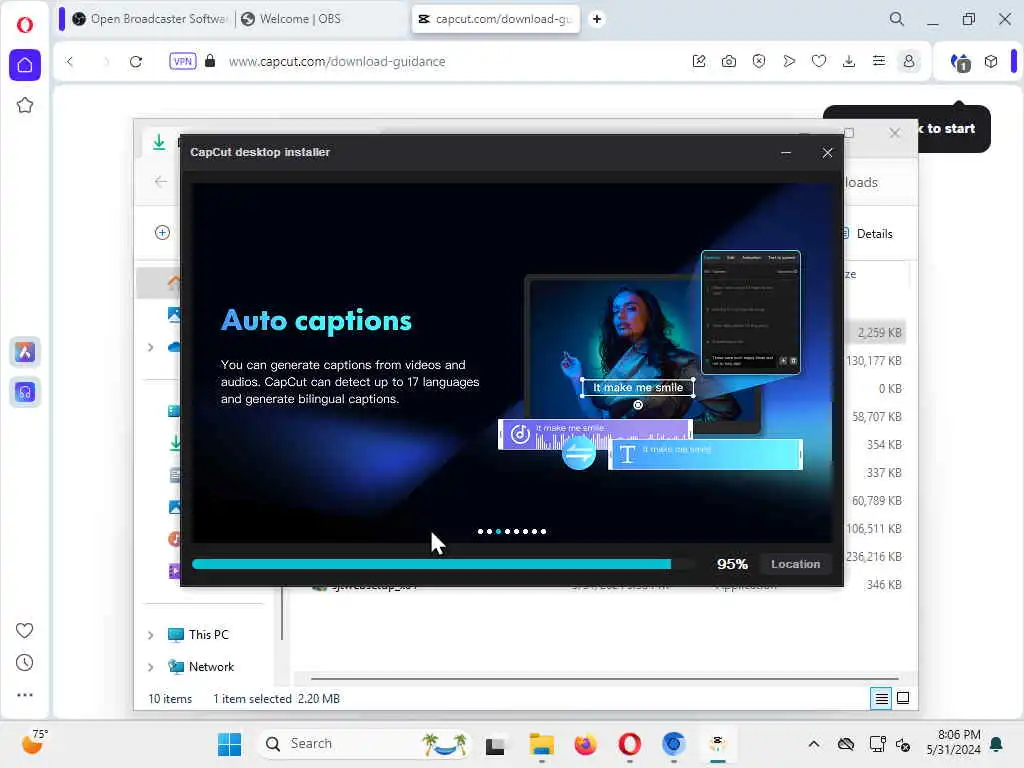Select the 2,259 KB file size cell
The width and height of the screenshot is (1024, 768).
879,333
